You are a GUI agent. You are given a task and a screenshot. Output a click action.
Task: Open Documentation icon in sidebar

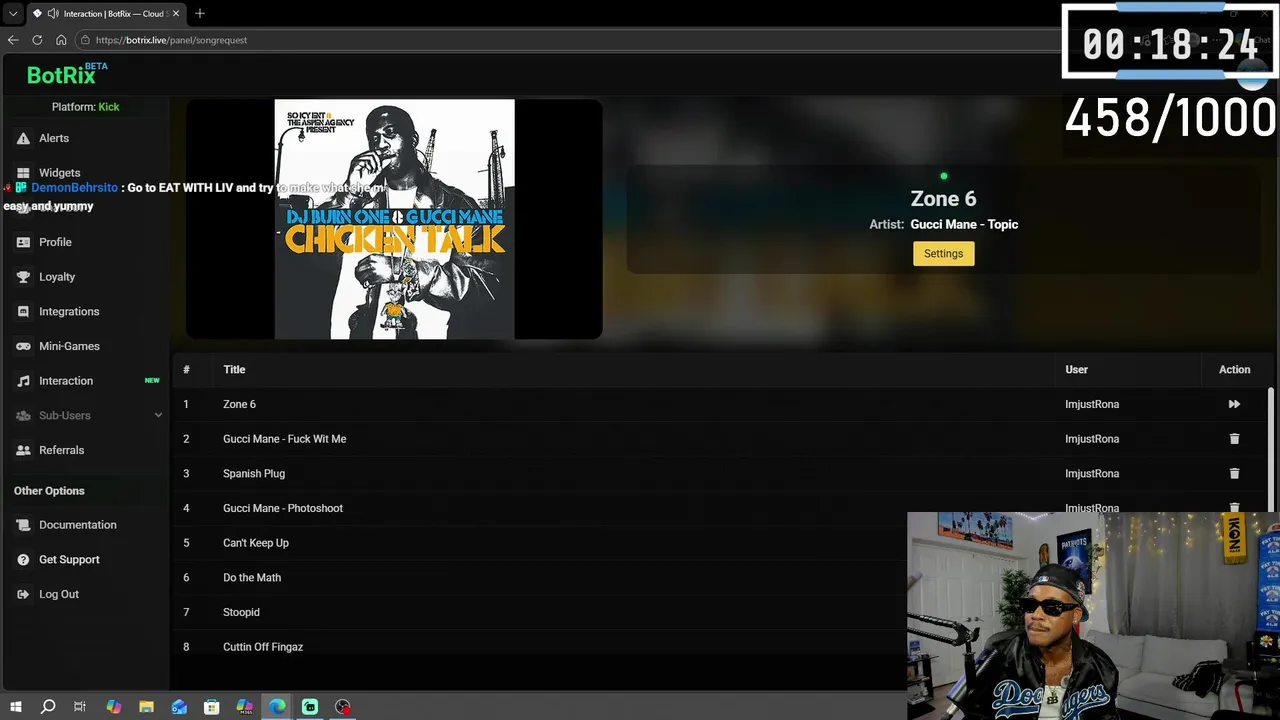pos(23,525)
